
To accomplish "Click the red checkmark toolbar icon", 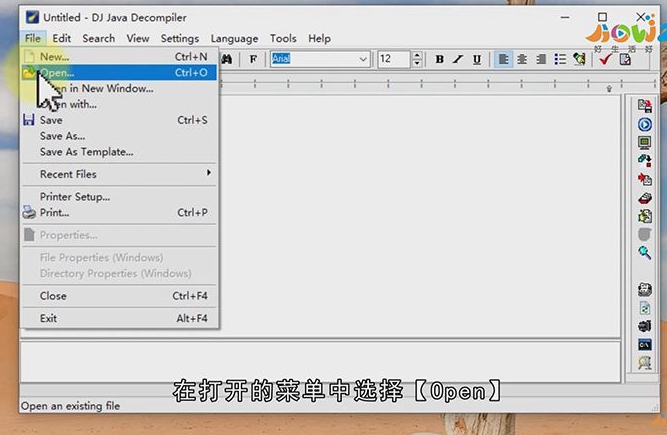I will [605, 59].
